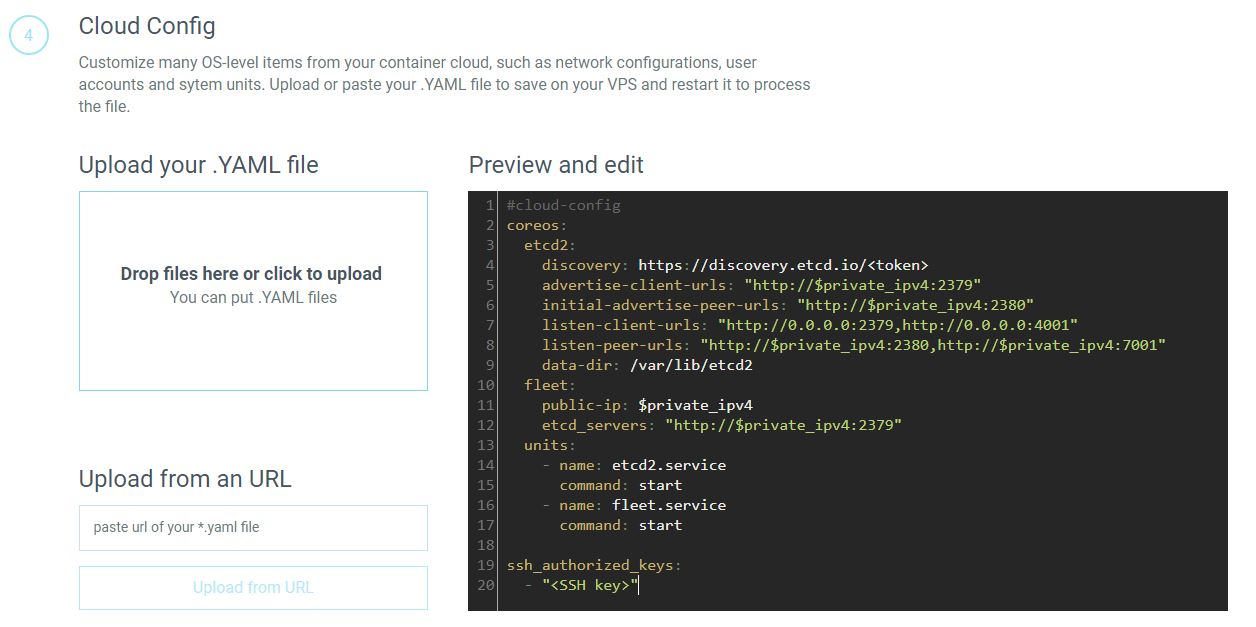This screenshot has width=1256, height=627.
Task: Click line number 18 in the gutter
Action: click(x=486, y=545)
